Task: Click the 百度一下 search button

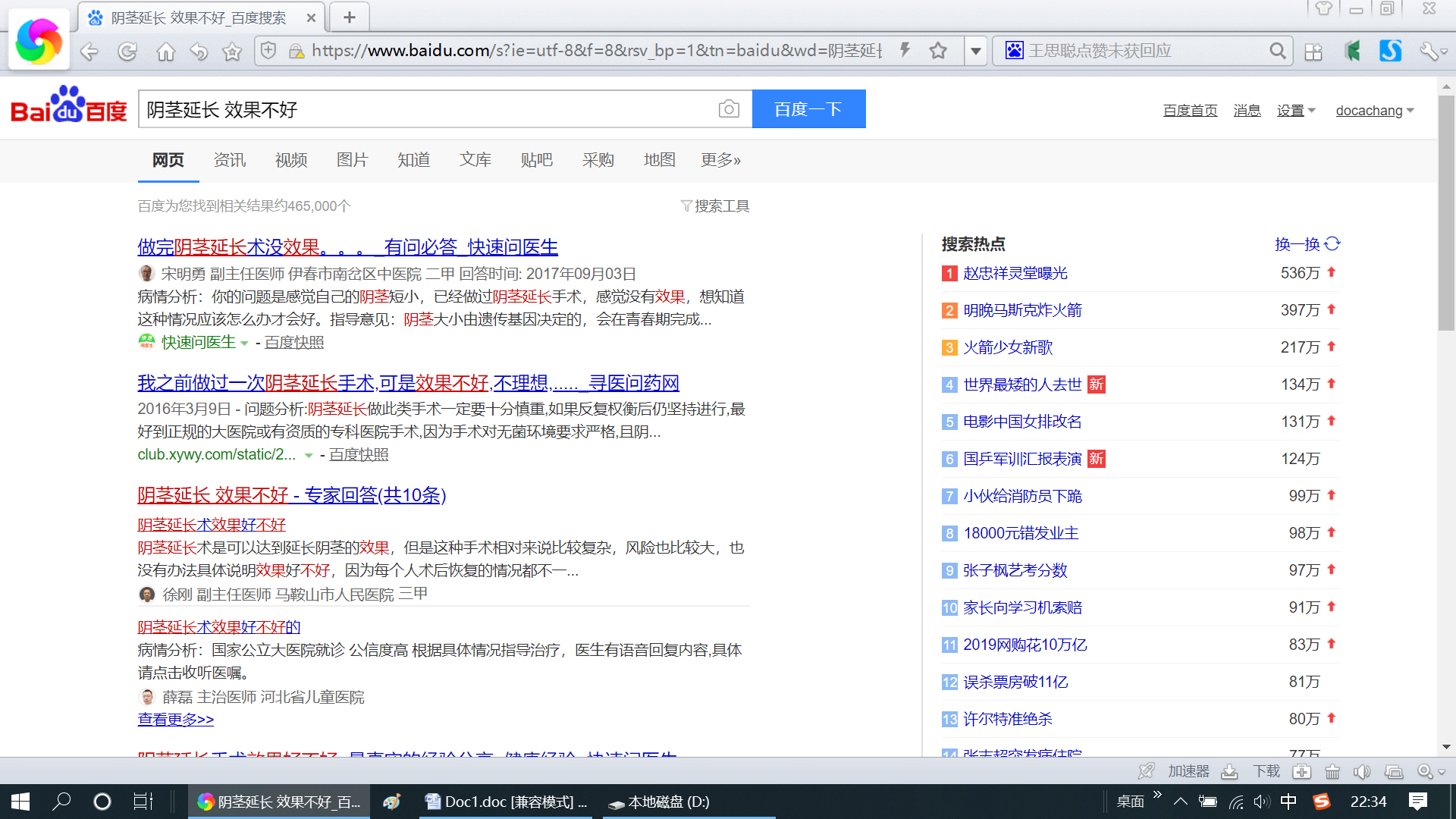Action: coord(808,109)
